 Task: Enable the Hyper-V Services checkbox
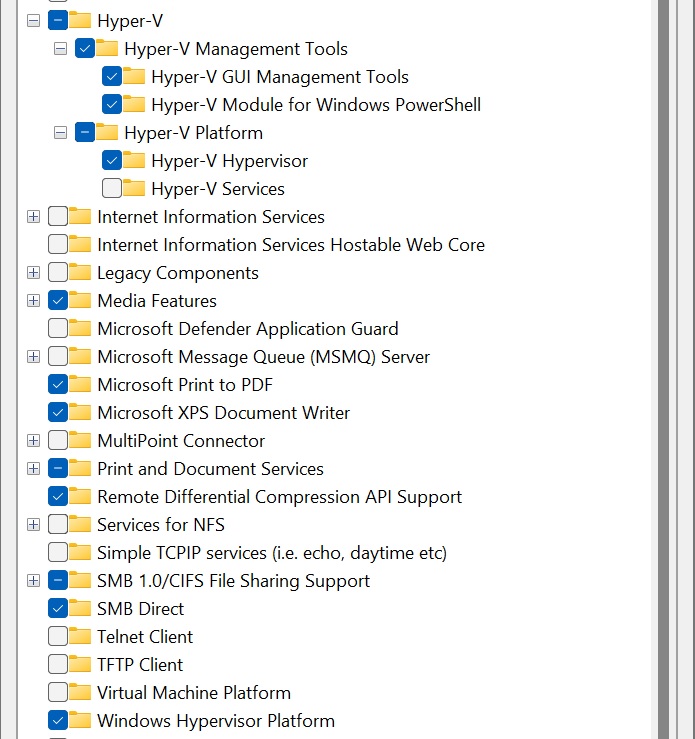pyautogui.click(x=112, y=189)
